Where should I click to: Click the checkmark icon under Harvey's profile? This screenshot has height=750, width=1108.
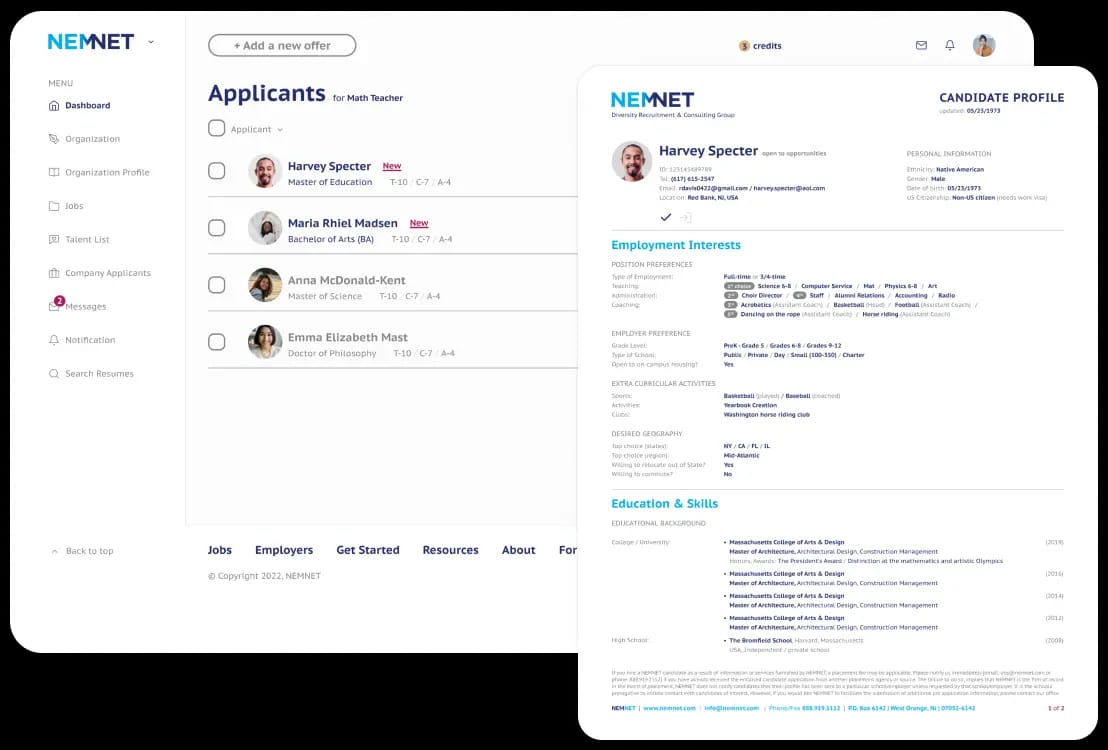[666, 217]
